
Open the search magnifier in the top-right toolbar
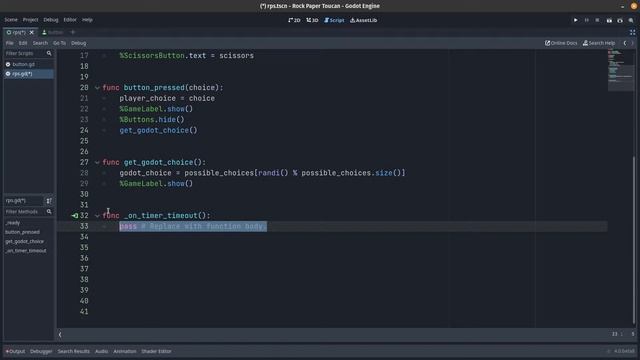(x=631, y=20)
